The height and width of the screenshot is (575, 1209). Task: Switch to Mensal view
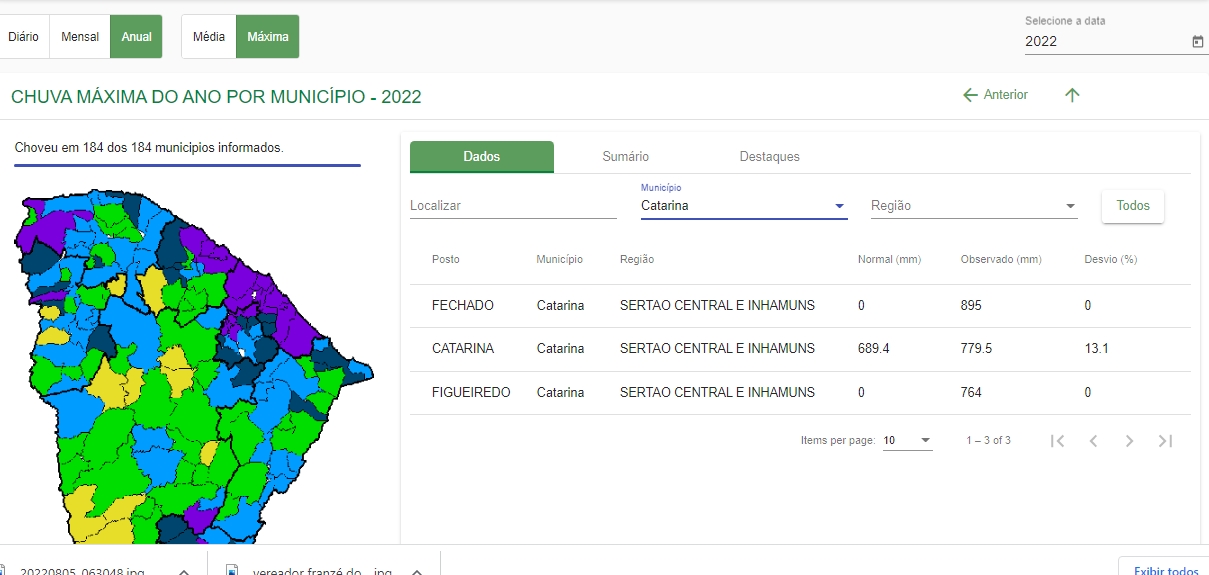pos(80,37)
